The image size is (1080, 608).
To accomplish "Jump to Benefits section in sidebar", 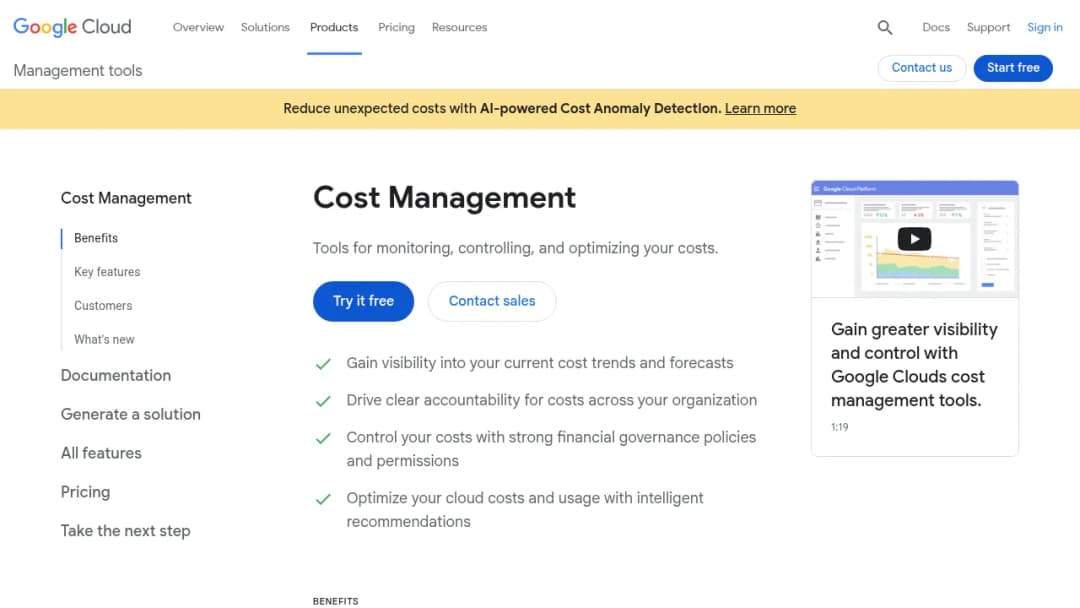I will 96,238.
